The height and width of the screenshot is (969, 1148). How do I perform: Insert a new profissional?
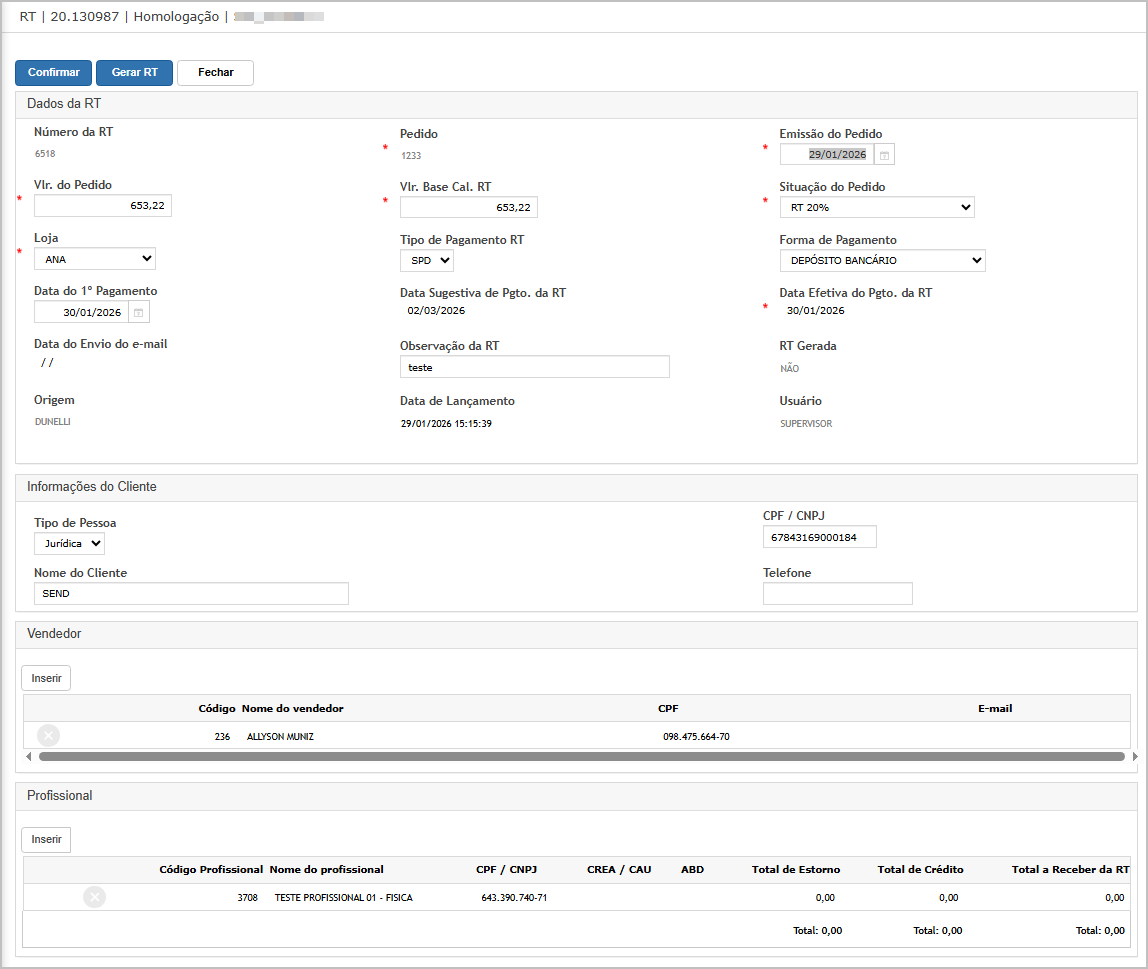tap(46, 839)
